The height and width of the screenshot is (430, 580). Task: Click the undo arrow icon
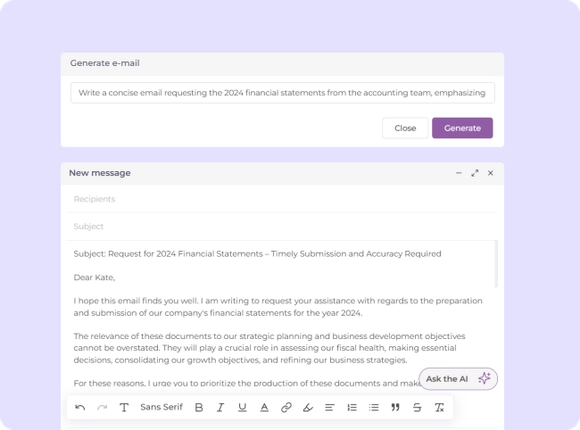(x=80, y=407)
